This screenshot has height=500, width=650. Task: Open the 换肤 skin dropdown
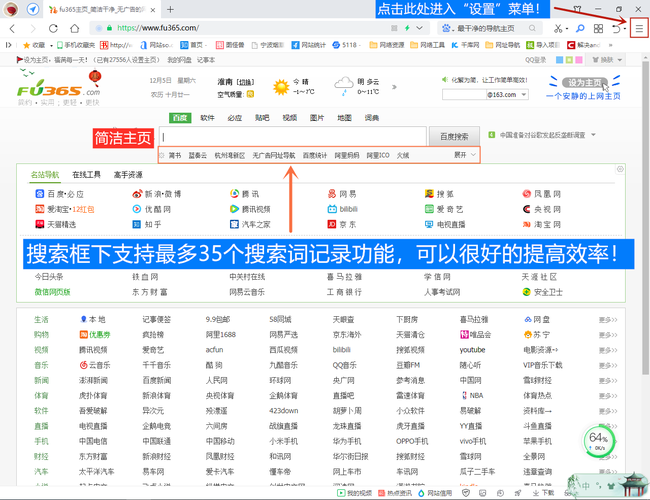point(607,60)
